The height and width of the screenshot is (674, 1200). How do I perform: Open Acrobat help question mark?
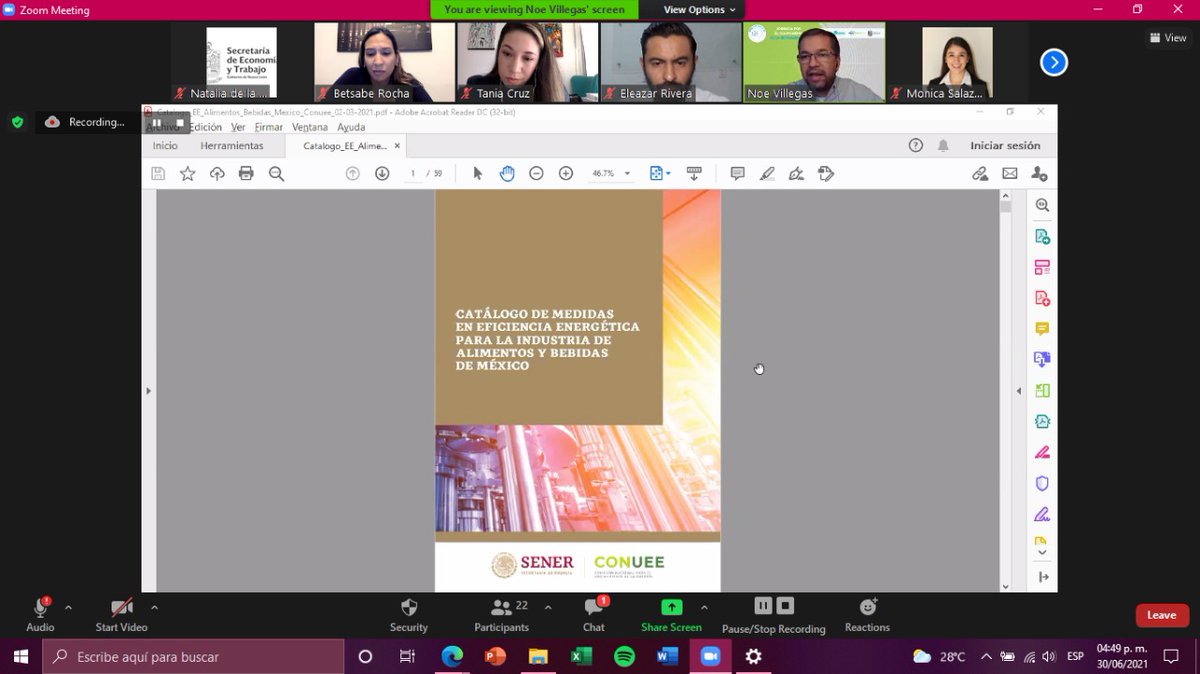click(x=915, y=145)
